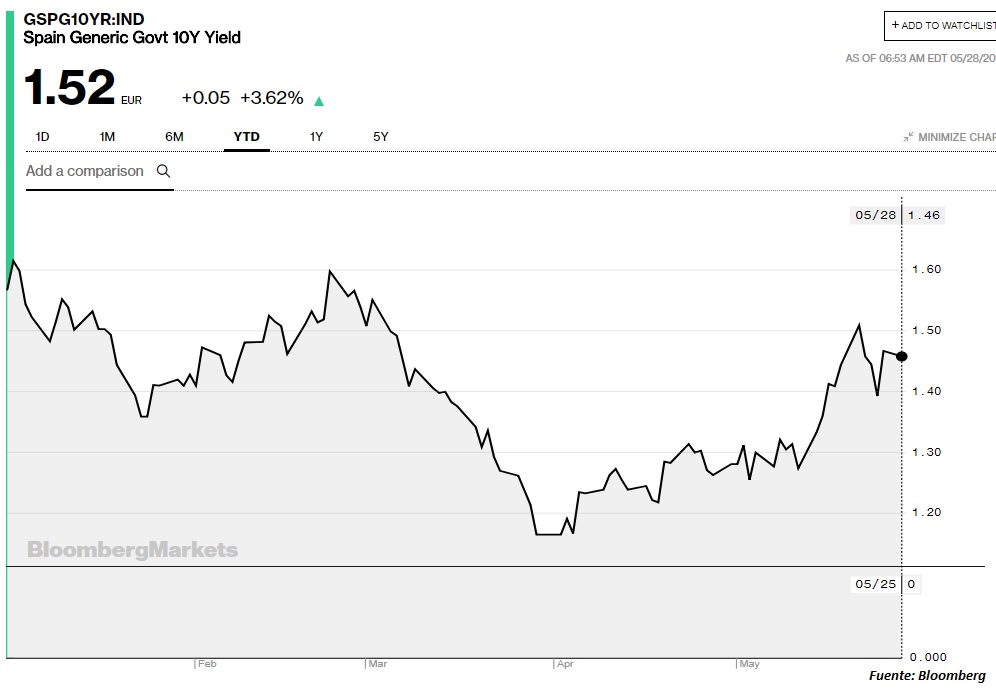The width and height of the screenshot is (996, 691).
Task: Click the magnifier icon beside Add a comparison
Action: point(164,171)
